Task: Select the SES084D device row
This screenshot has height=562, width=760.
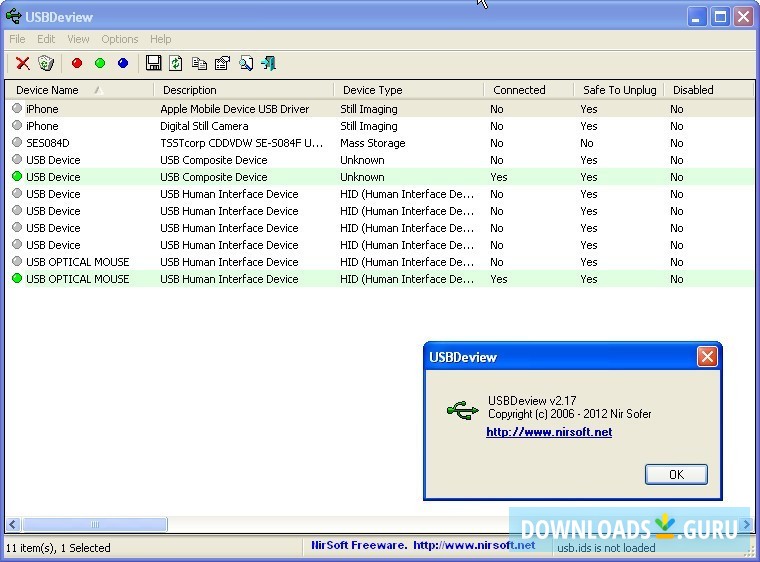Action: (x=48, y=143)
